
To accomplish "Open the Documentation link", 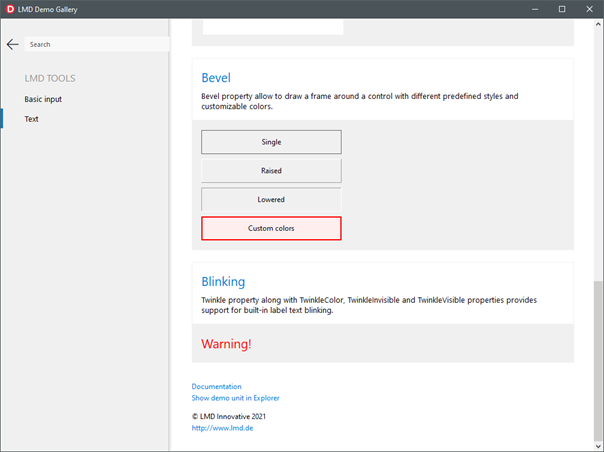I will [216, 386].
